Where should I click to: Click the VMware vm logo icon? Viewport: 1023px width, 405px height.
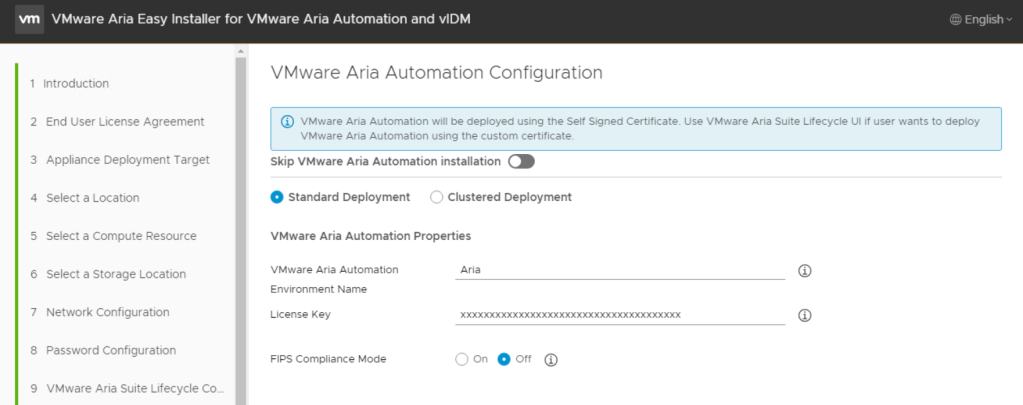click(x=29, y=20)
